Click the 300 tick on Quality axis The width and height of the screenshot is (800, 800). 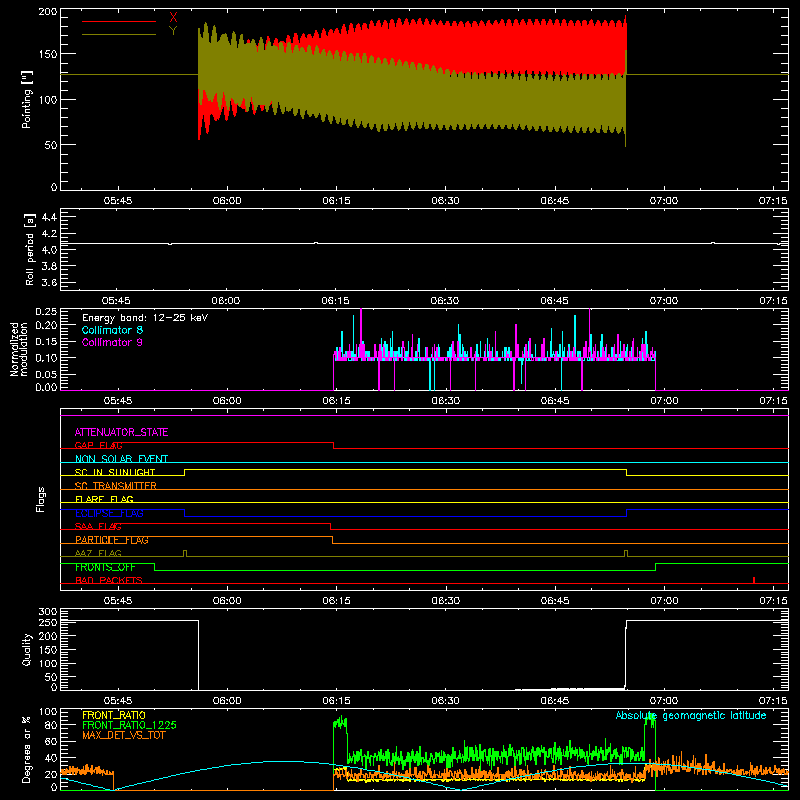point(47,612)
